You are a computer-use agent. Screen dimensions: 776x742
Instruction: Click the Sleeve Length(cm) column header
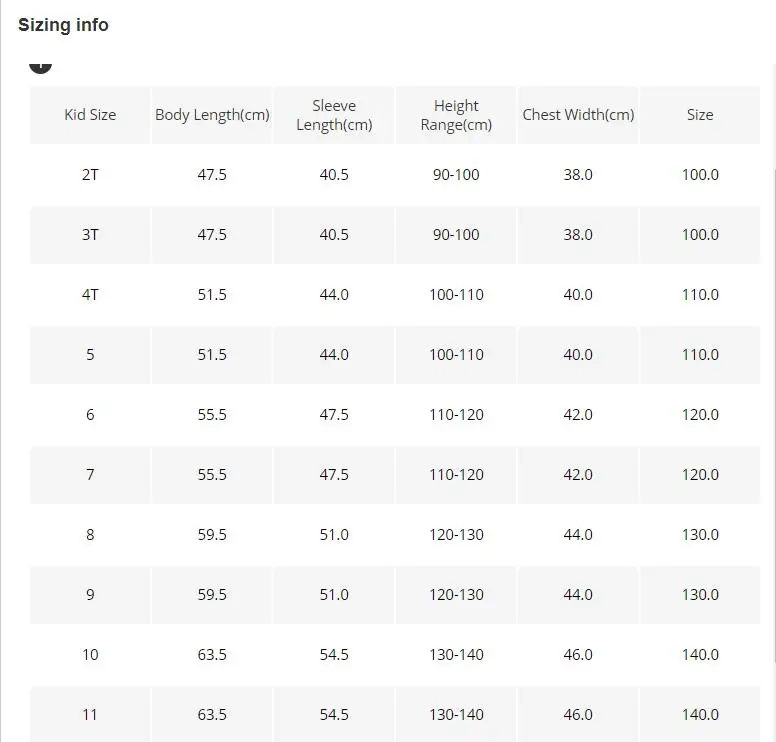click(334, 115)
